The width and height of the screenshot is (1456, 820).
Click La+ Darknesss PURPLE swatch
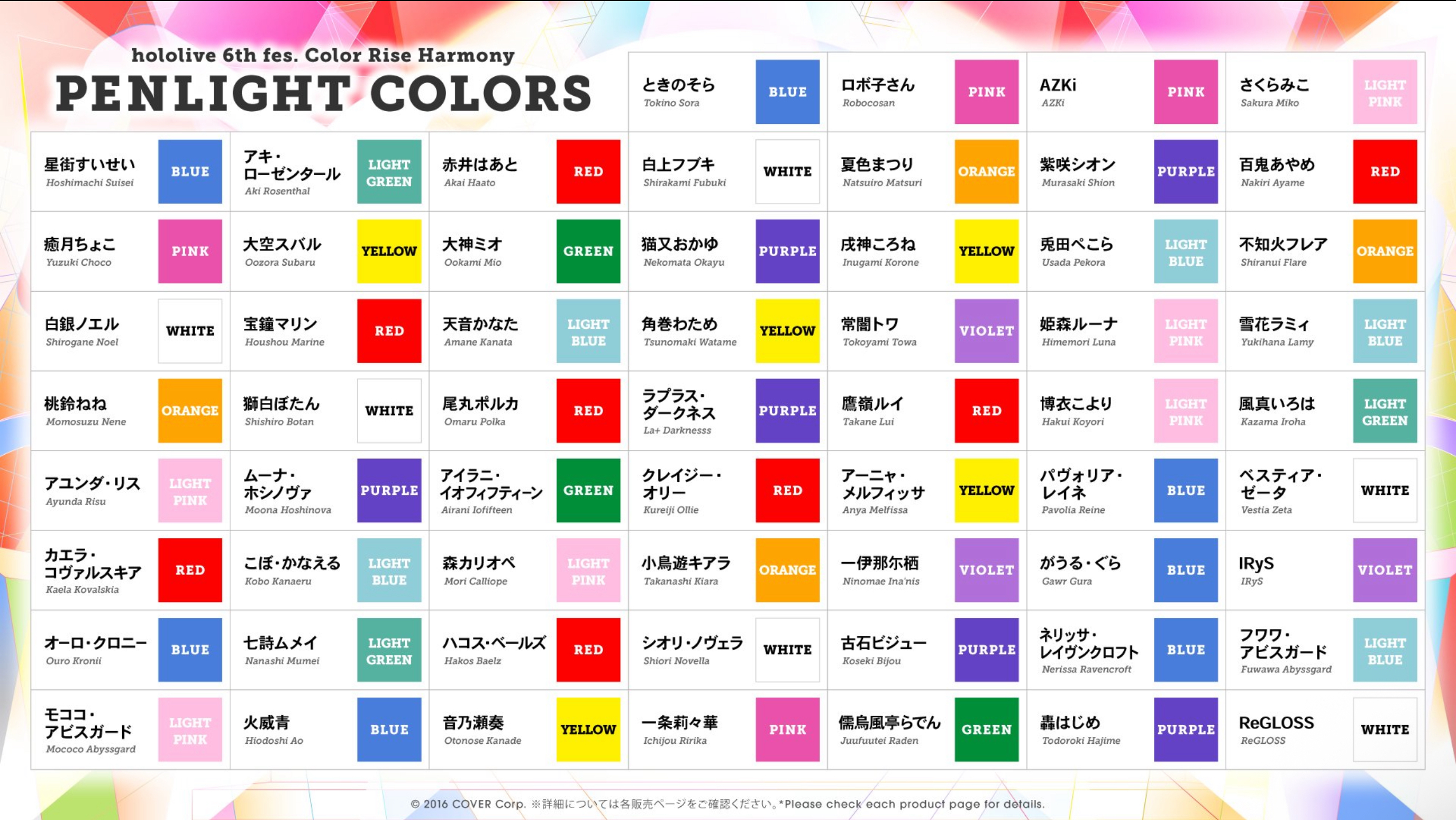(787, 411)
